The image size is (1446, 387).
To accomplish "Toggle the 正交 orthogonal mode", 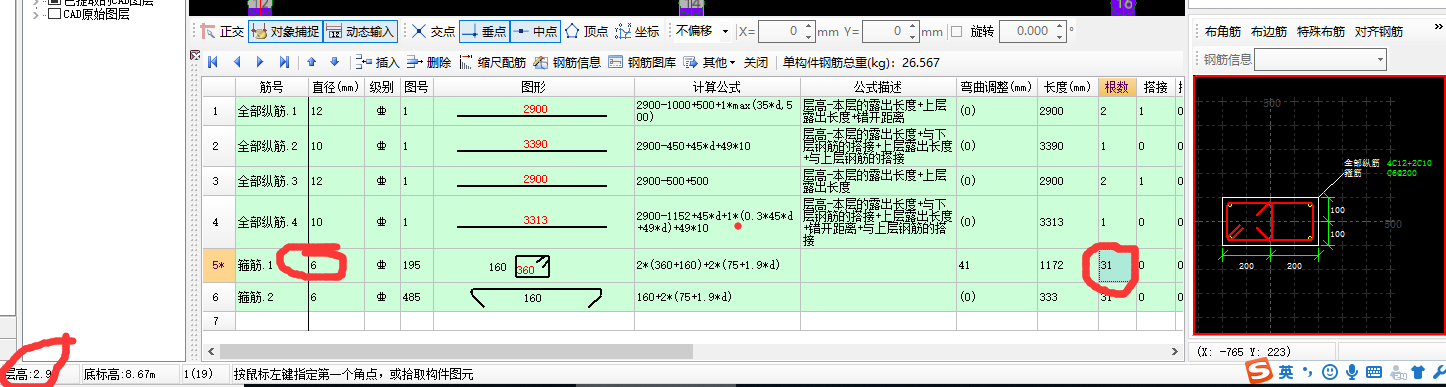I will click(x=221, y=32).
